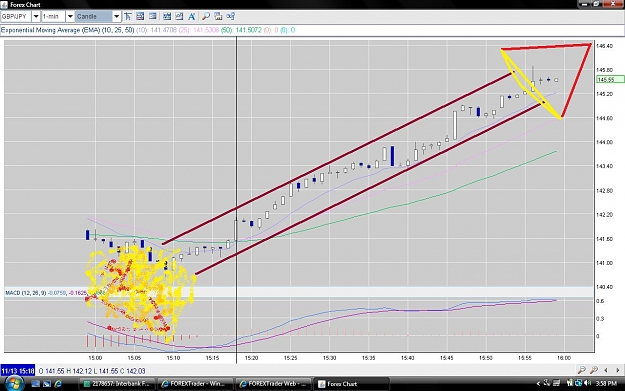Launch Internet Explorer from quick launch

click(58, 384)
